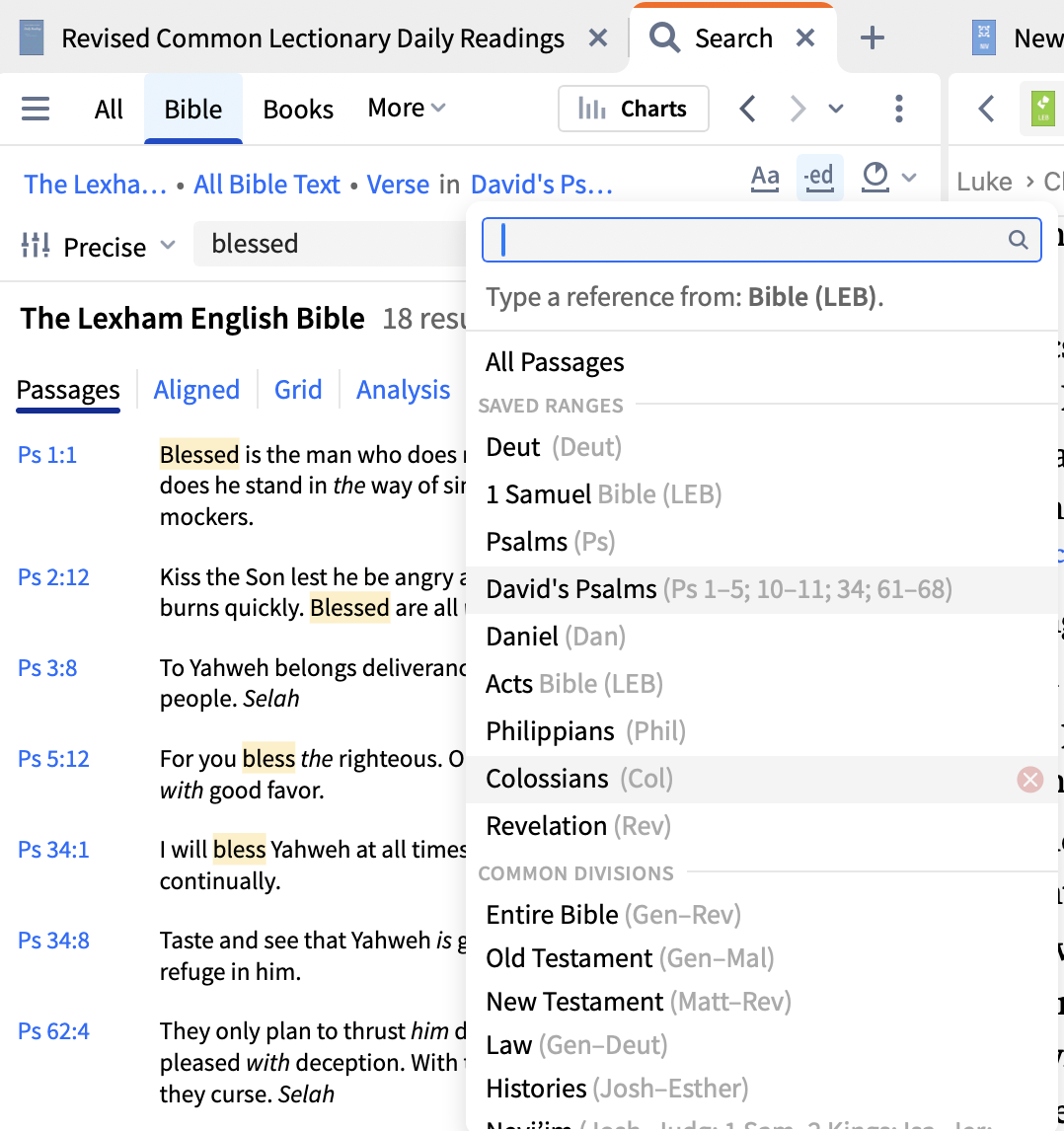Viewport: 1064px width, 1131px height.
Task: Choose All Passages range
Action: (762, 362)
